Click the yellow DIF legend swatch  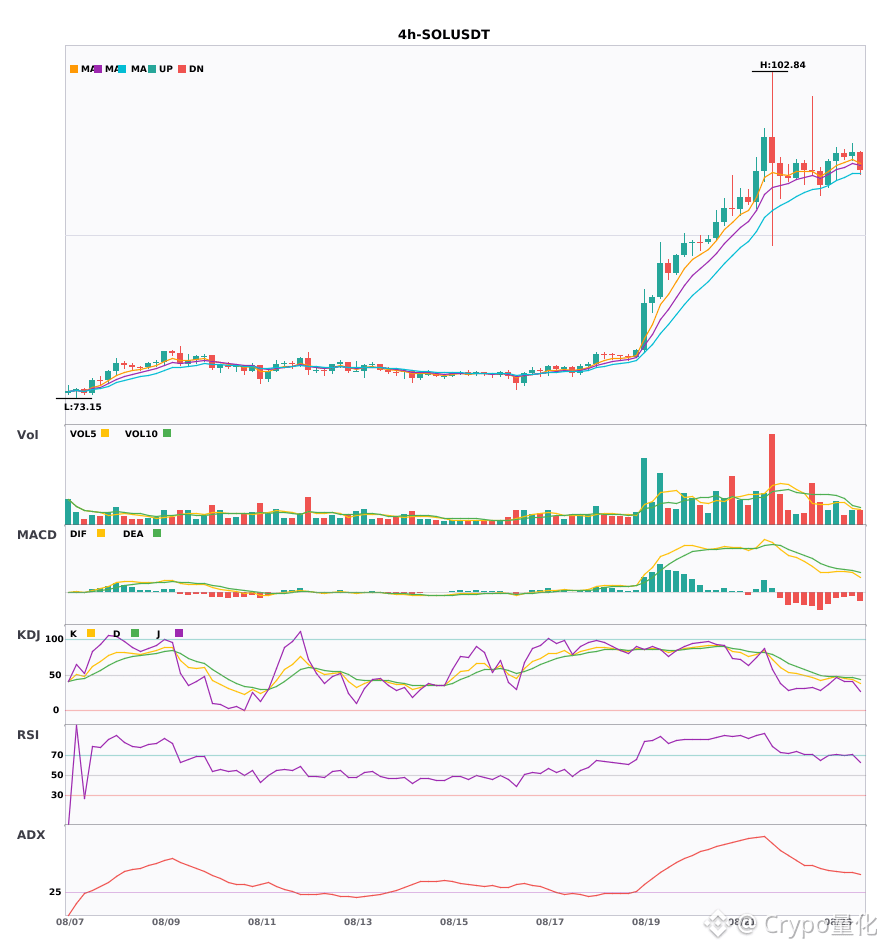pyautogui.click(x=101, y=533)
